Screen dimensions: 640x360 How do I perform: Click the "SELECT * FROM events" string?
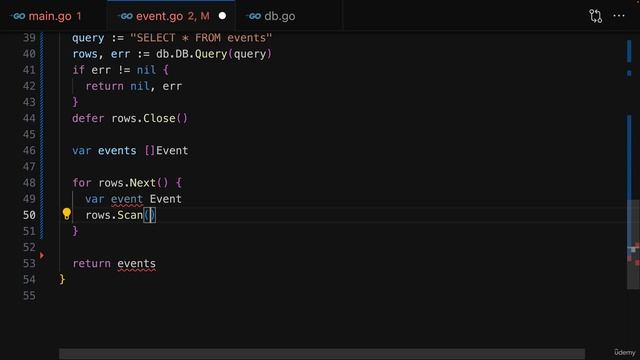pos(201,38)
